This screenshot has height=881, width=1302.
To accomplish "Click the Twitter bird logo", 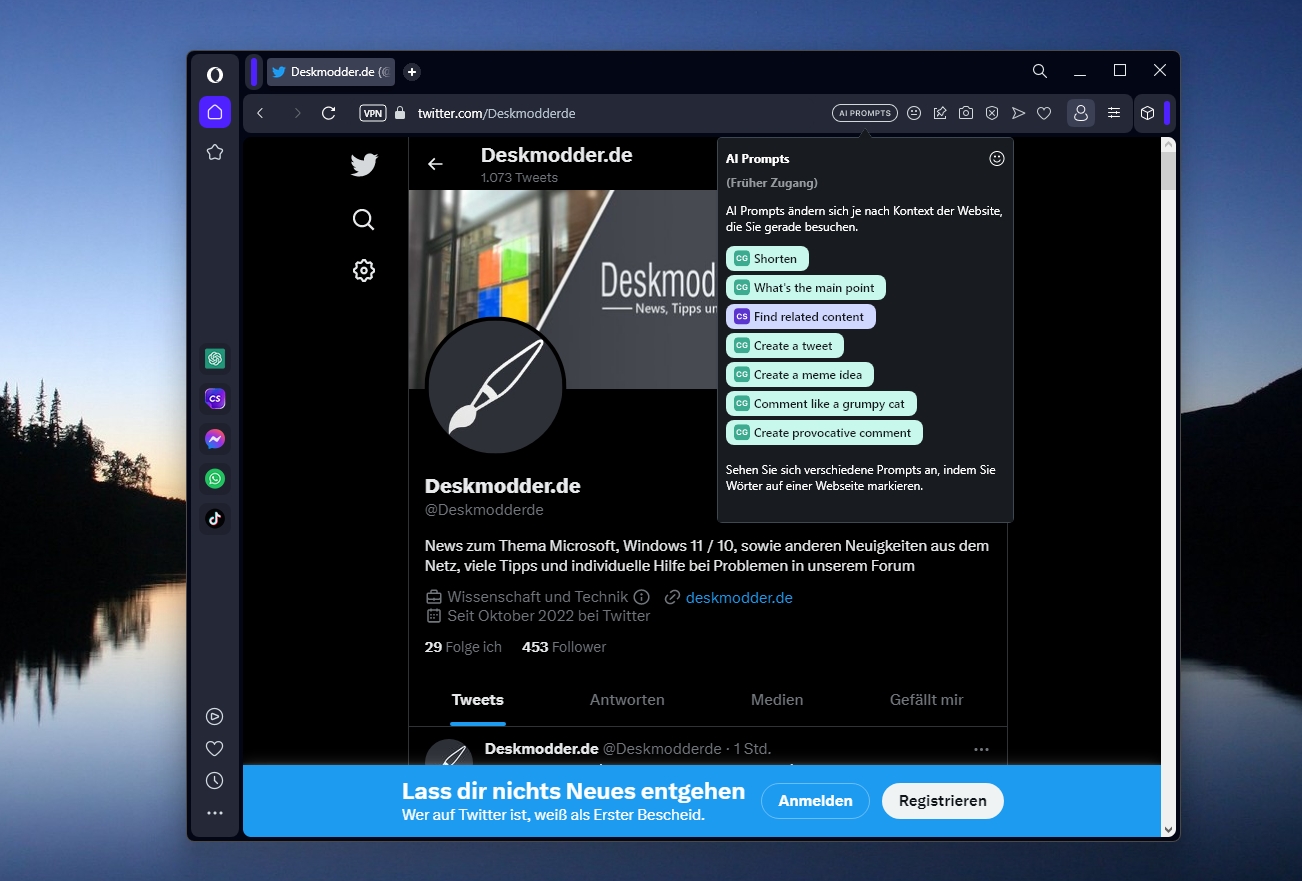I will pos(364,165).
